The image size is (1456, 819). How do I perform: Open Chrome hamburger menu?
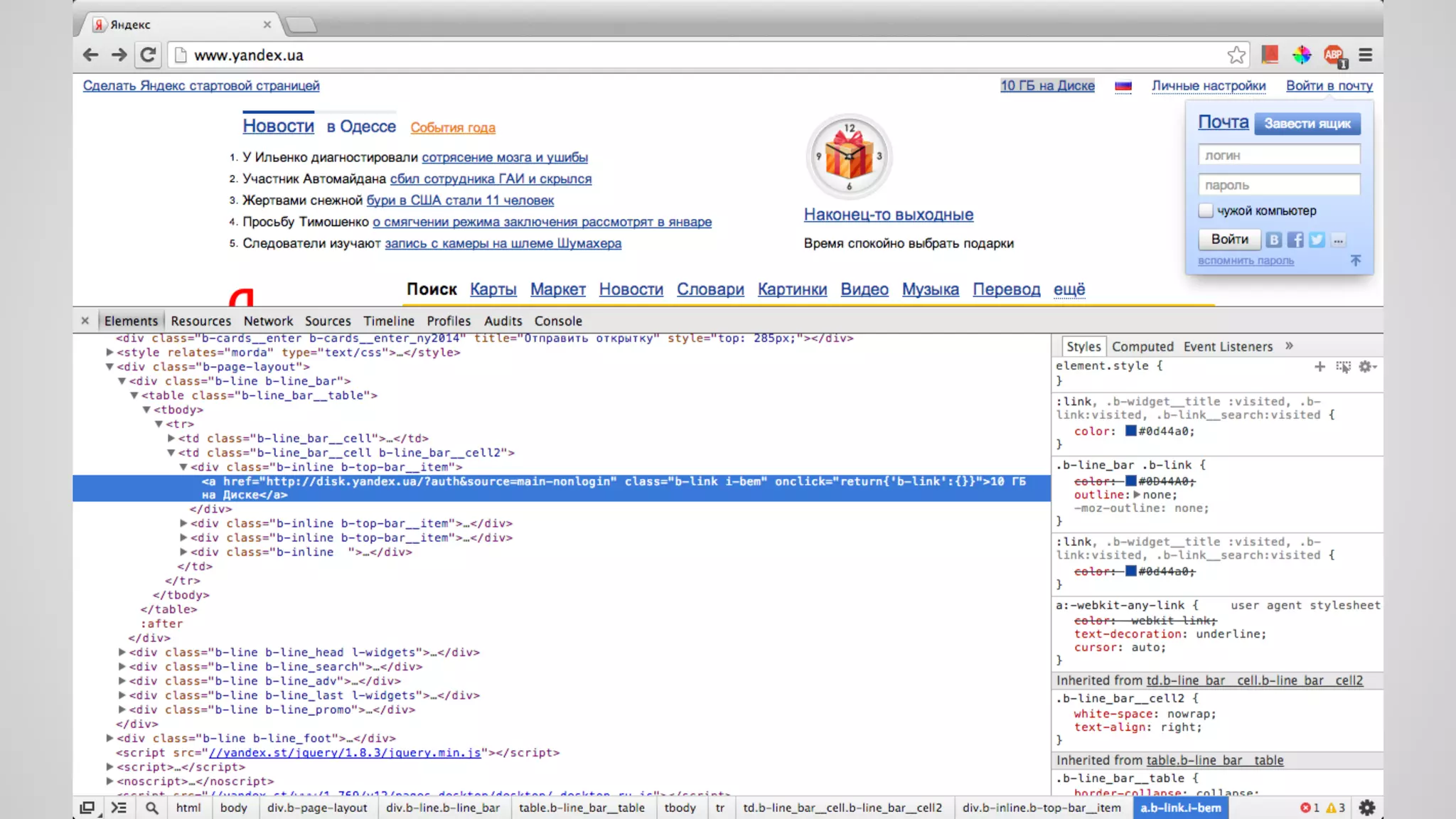coord(1366,55)
